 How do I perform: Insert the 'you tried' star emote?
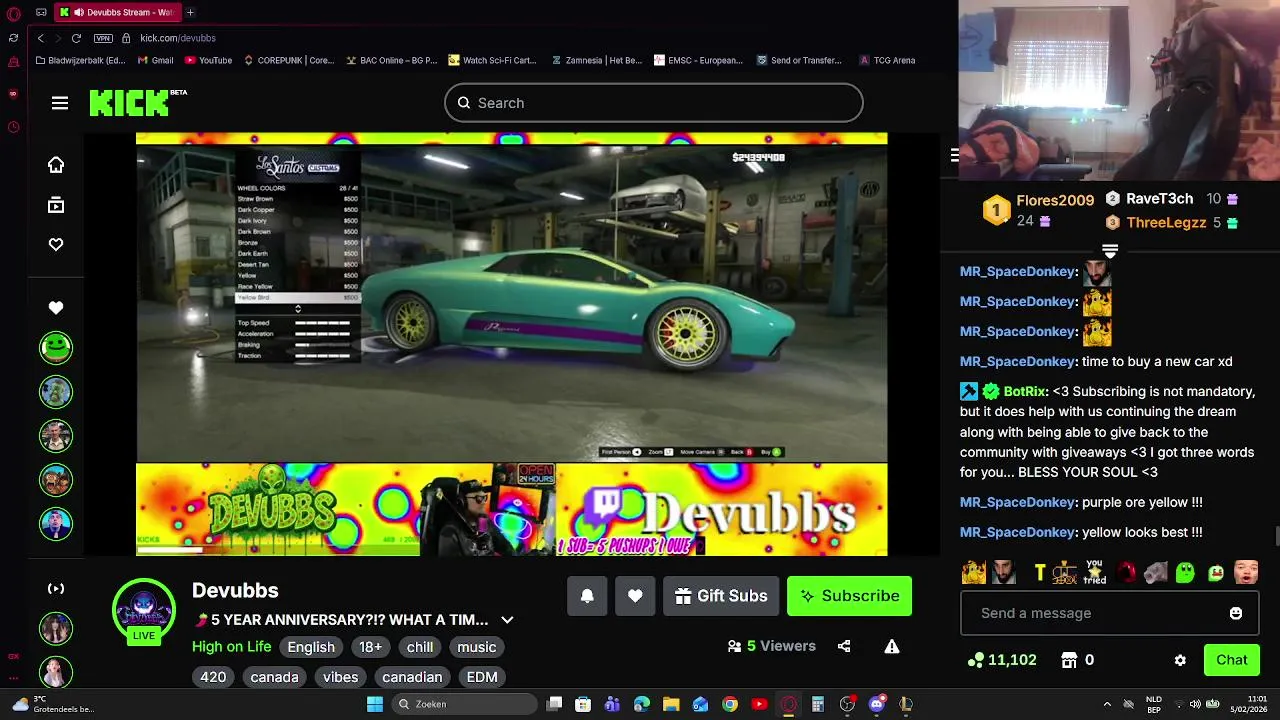click(x=1095, y=573)
